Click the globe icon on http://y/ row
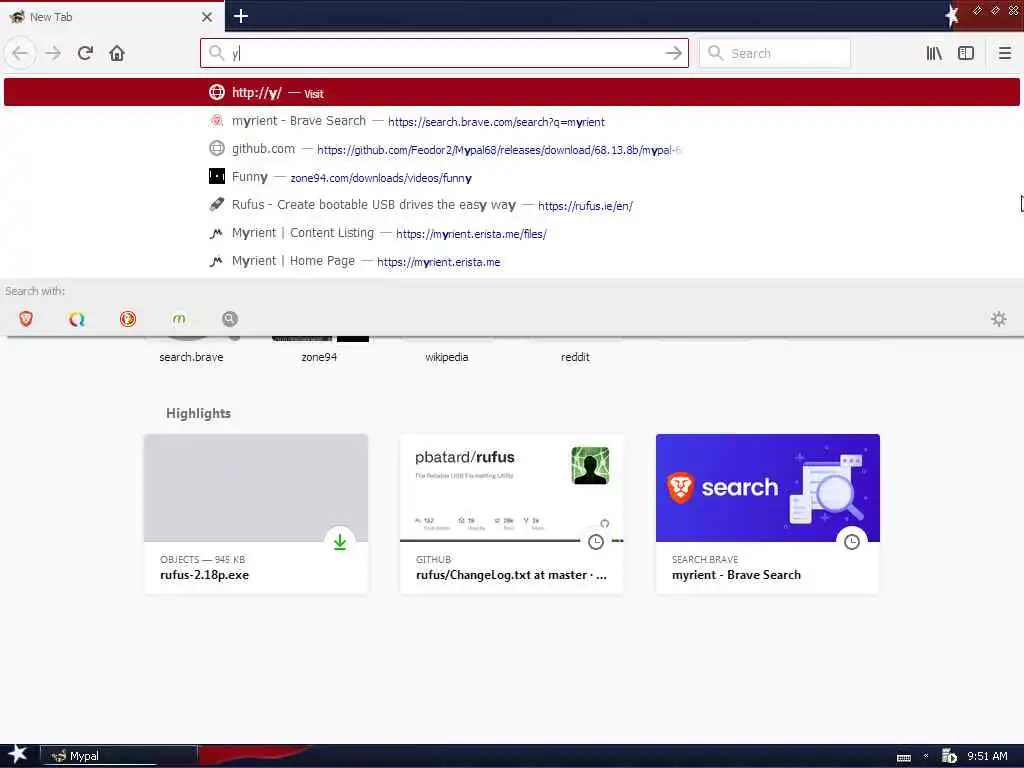Viewport: 1024px width, 768px height. click(x=217, y=92)
